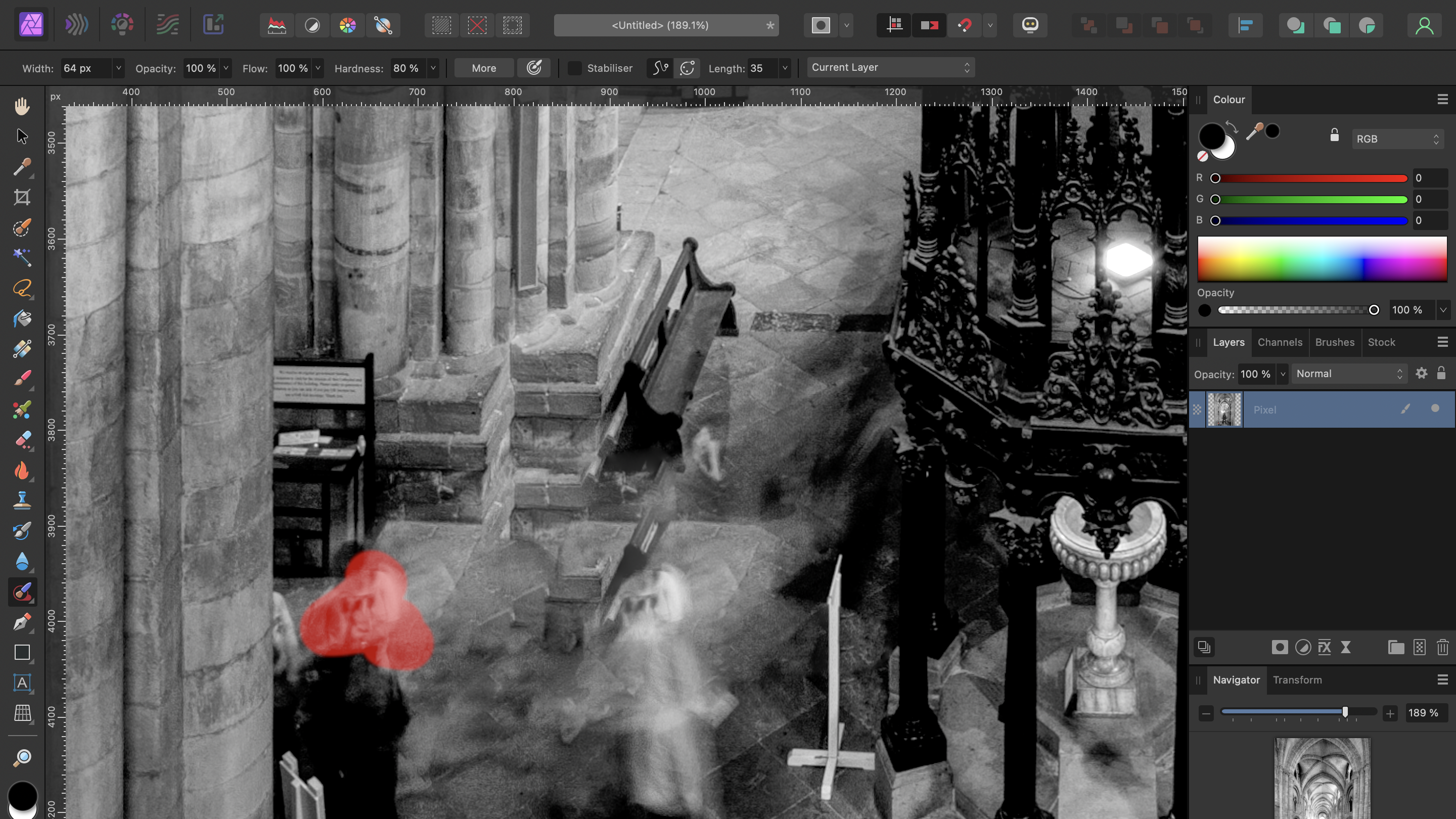Image resolution: width=1456 pixels, height=819 pixels.
Task: Select the Paint Brush tool
Action: 22,379
